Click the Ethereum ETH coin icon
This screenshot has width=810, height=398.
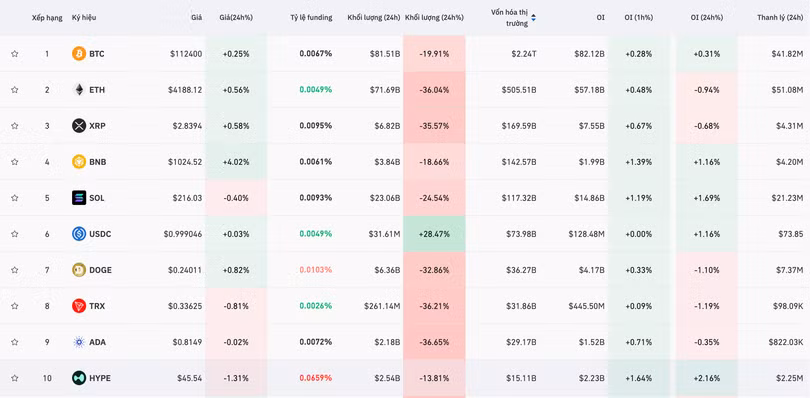[x=79, y=89]
